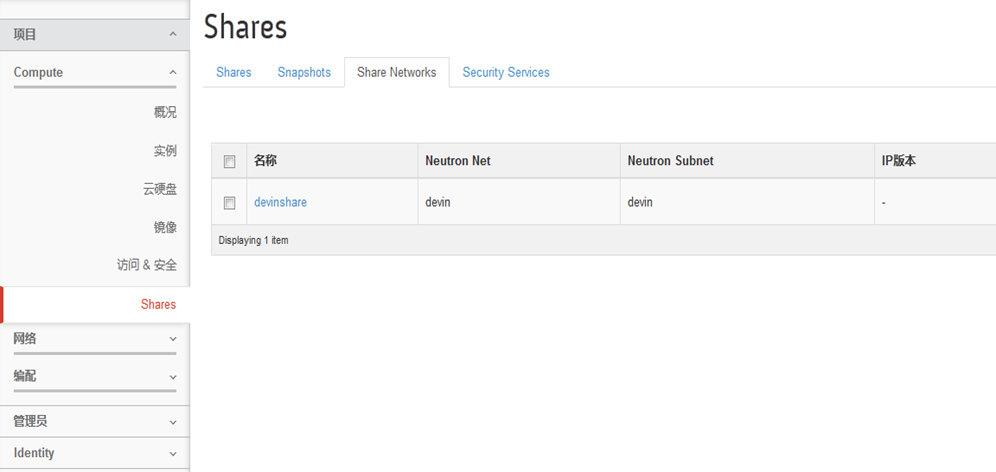Click the IP版本 column header
Viewport: 996px width, 472px height.
tap(898, 161)
